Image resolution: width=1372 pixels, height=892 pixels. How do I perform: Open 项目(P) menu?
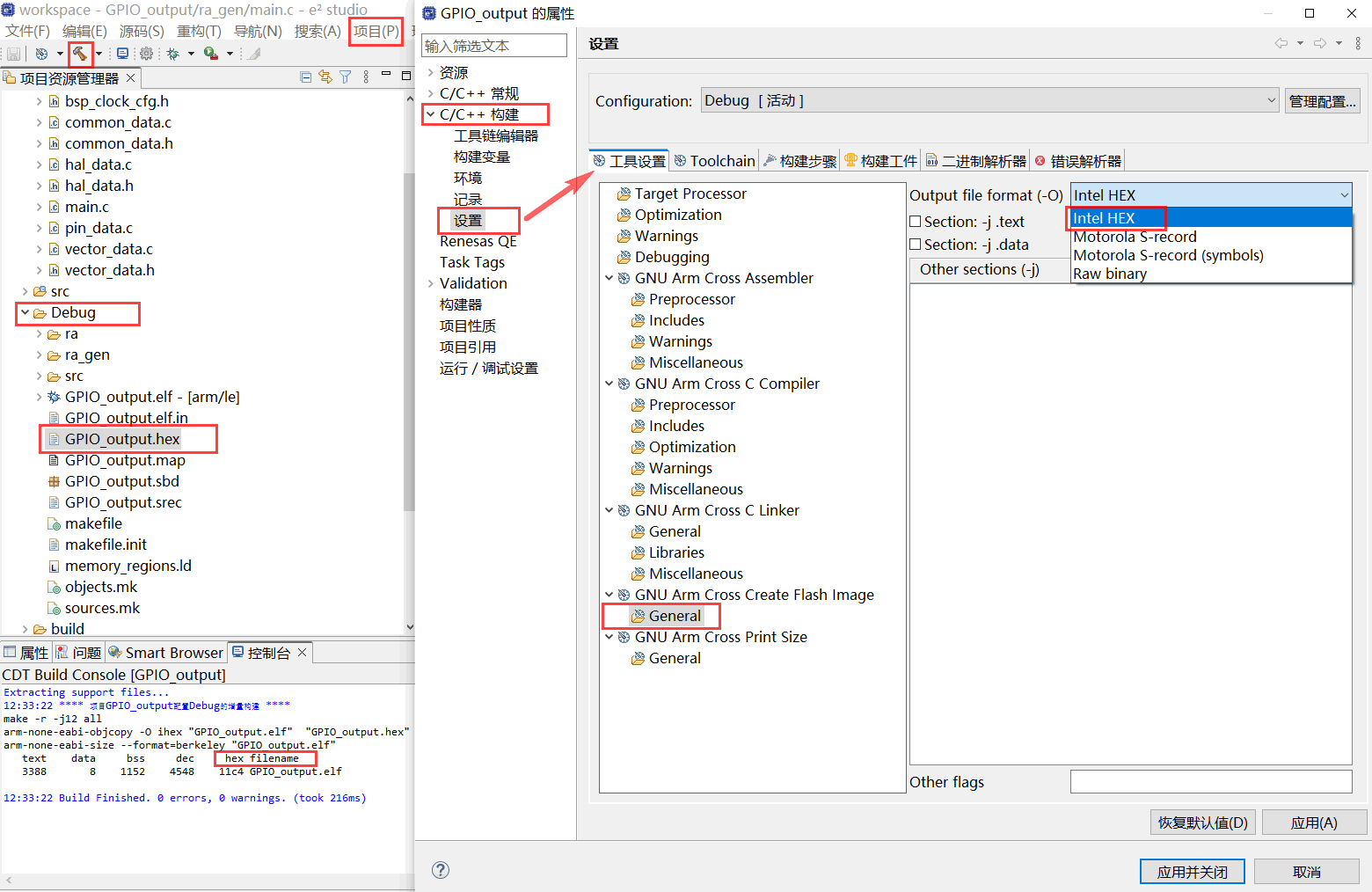(x=376, y=31)
